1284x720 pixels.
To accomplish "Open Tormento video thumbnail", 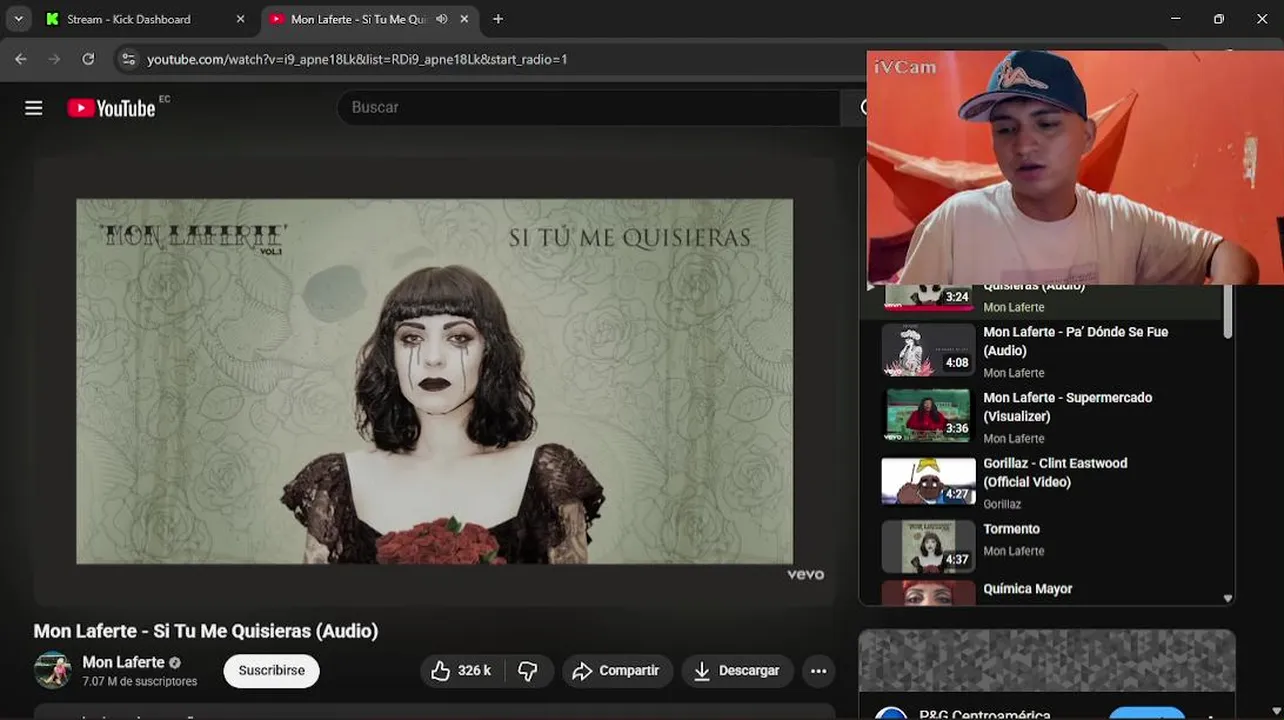I will click(928, 547).
